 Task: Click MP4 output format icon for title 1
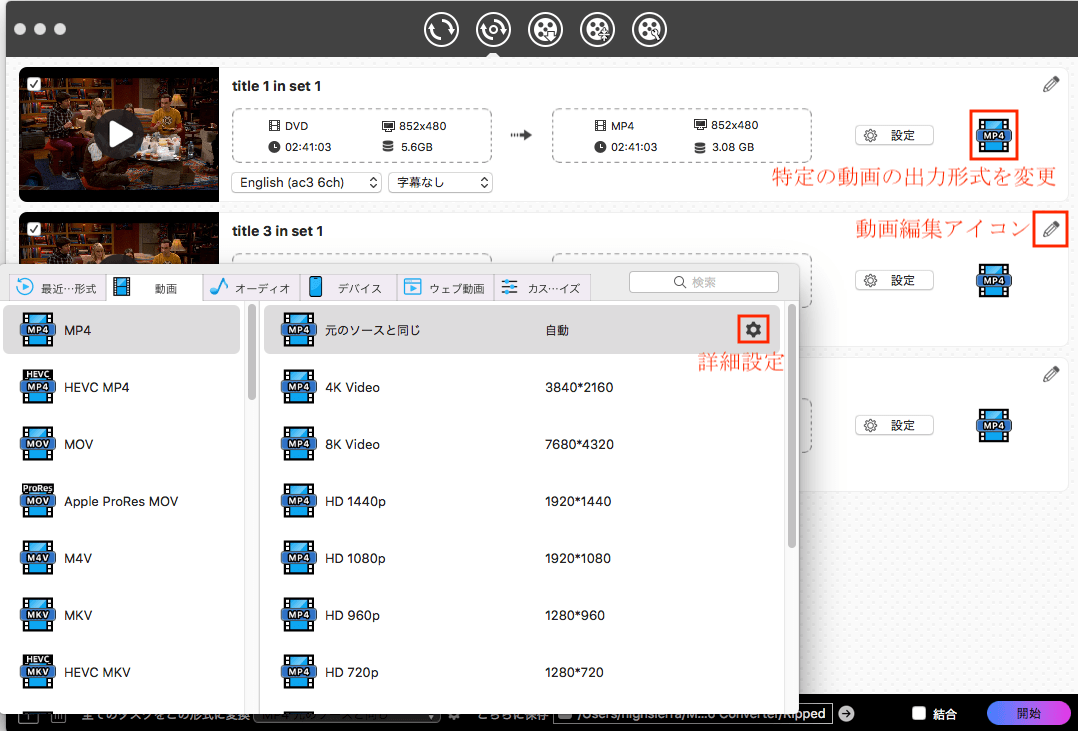click(994, 135)
